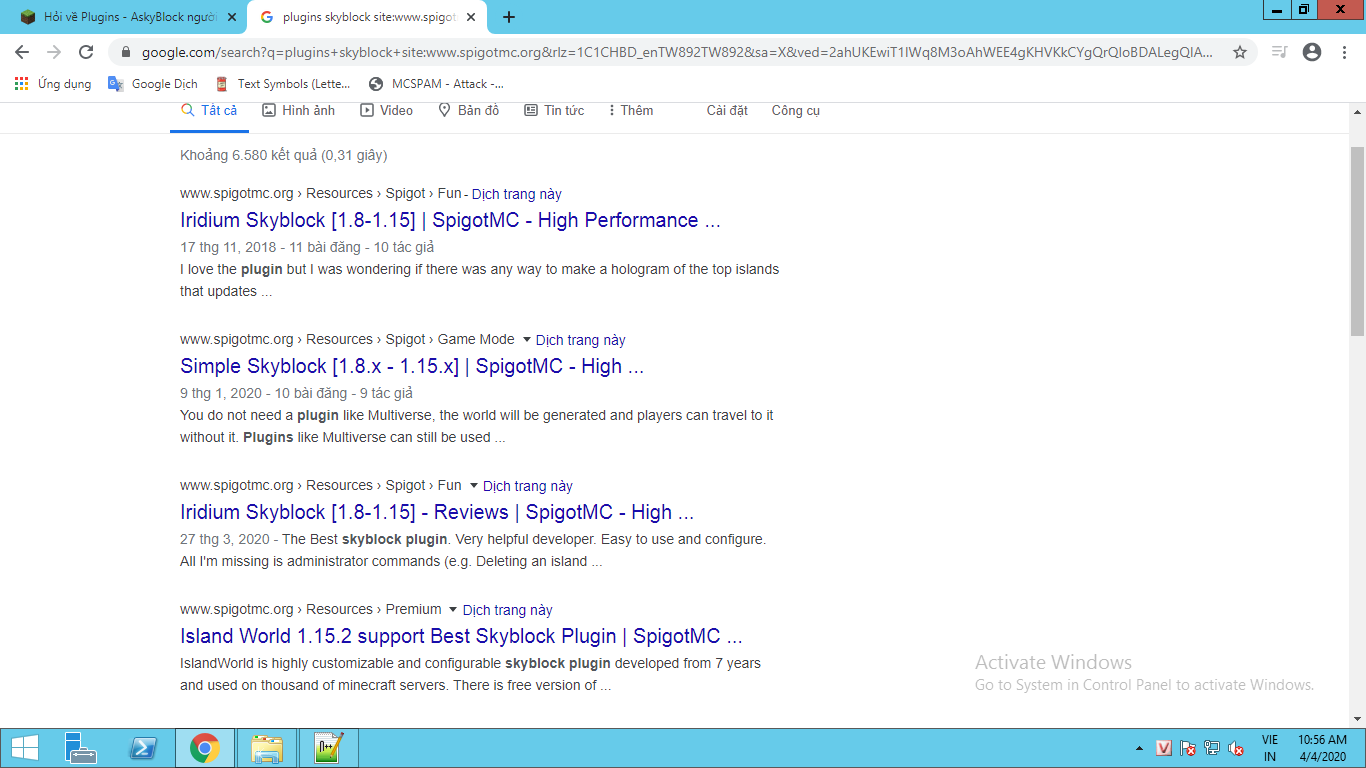Open the Ứng dụng apps shortcut
This screenshot has height=768, width=1366.
point(53,84)
